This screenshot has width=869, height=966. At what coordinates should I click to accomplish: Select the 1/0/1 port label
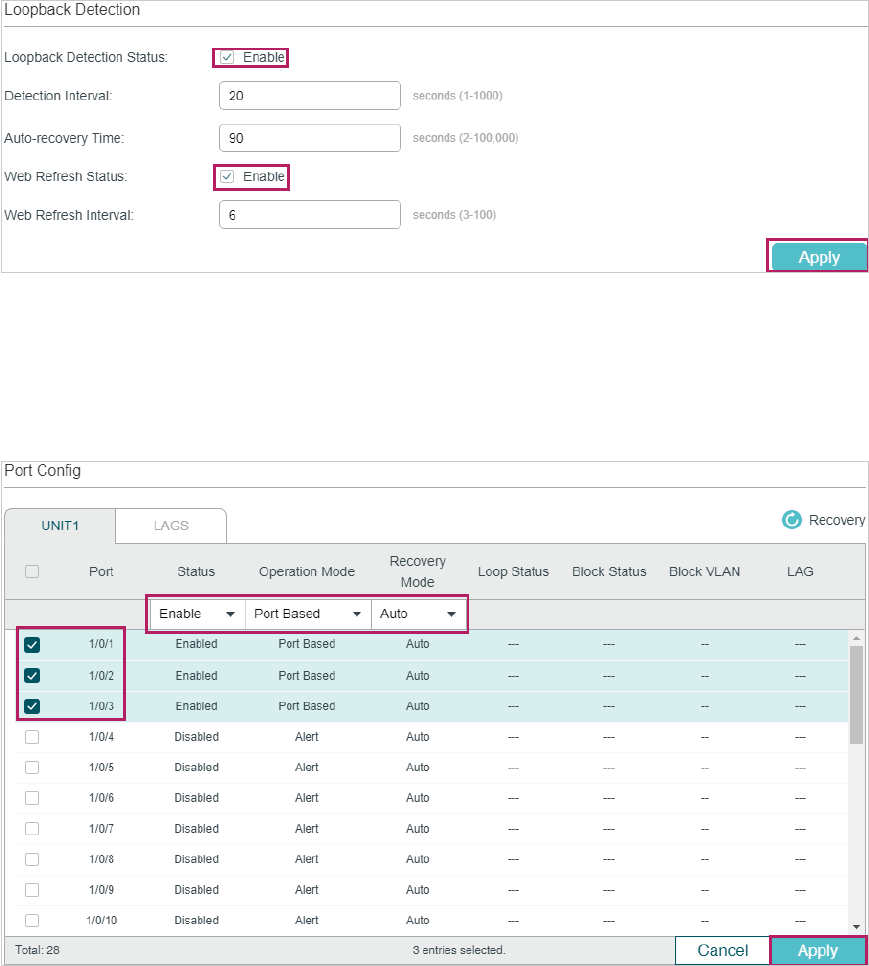[x=101, y=644]
